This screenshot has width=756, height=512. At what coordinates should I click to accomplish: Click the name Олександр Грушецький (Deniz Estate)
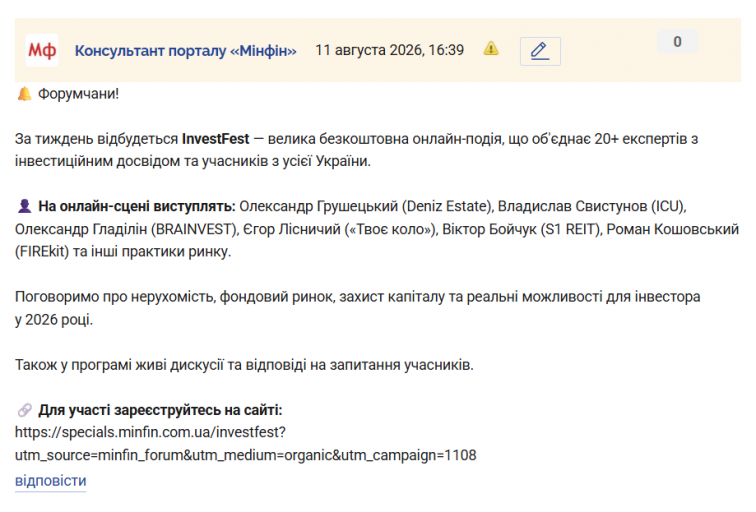(366, 206)
